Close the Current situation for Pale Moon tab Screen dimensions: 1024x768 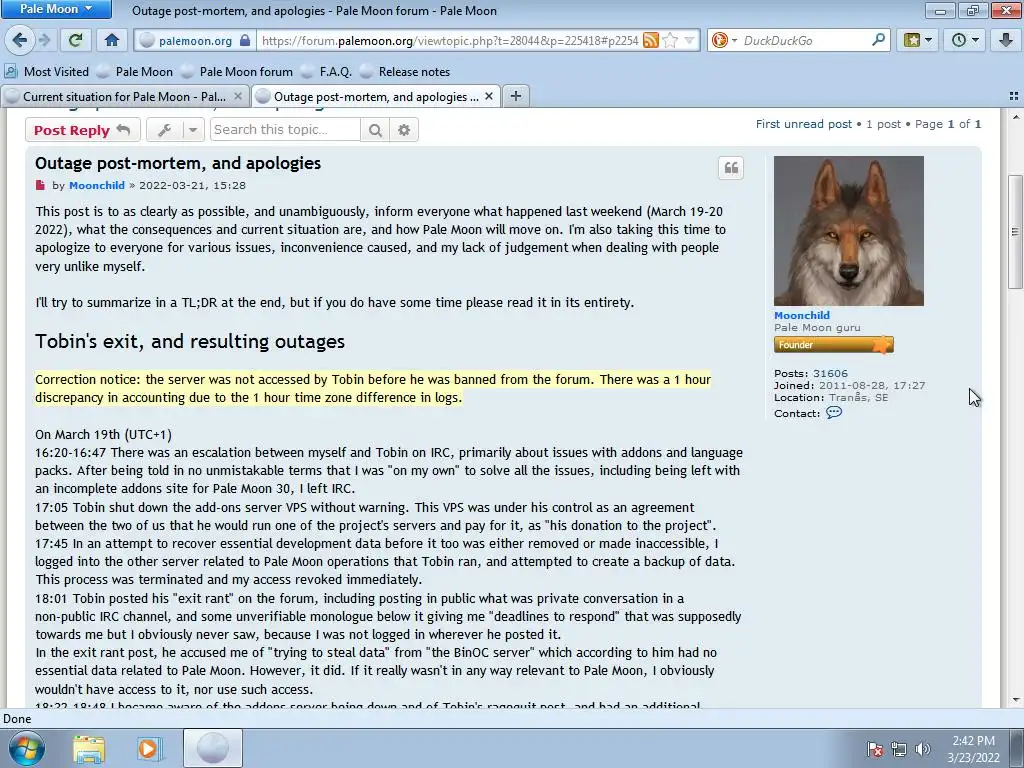tap(238, 97)
